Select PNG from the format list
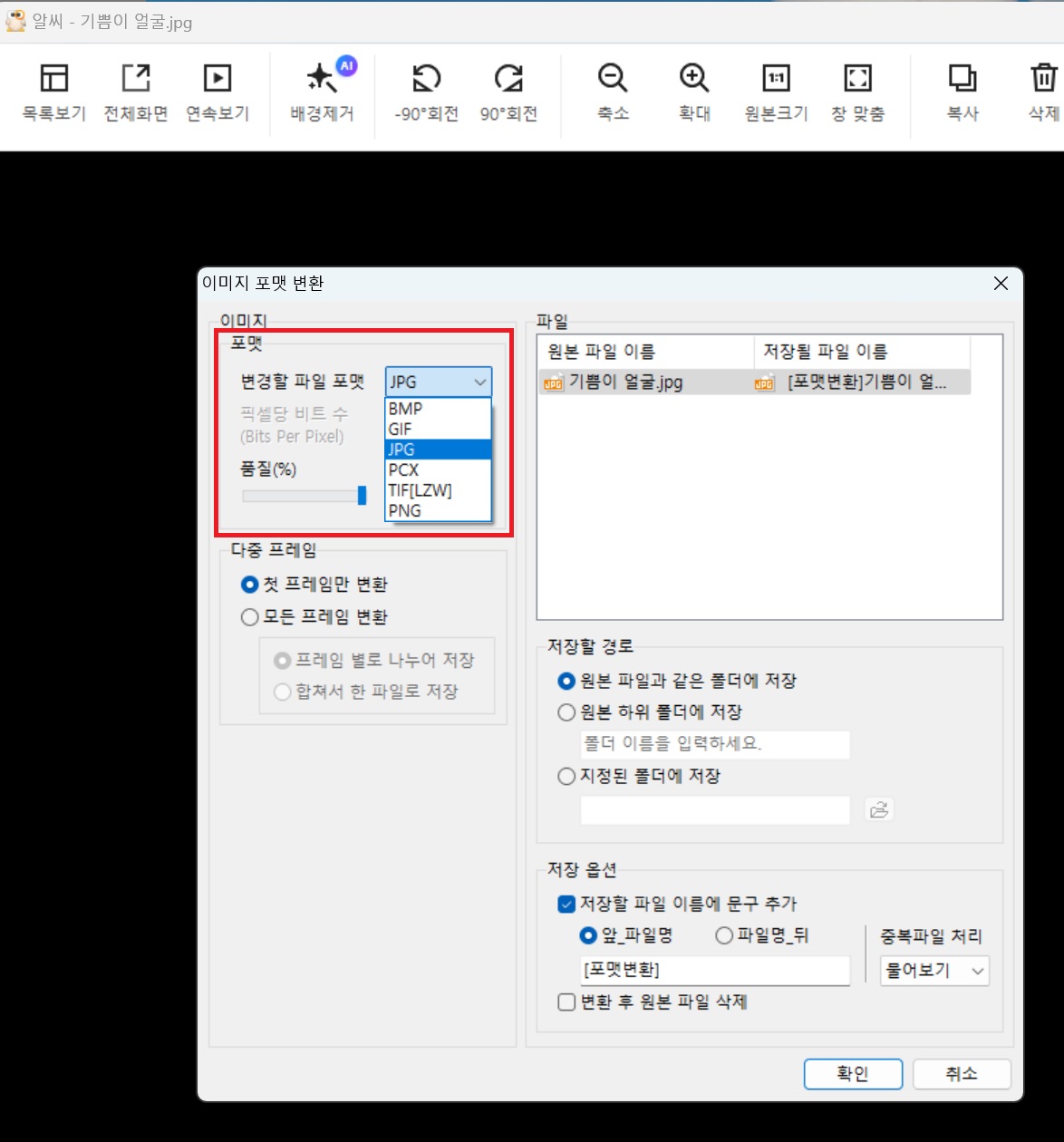The height and width of the screenshot is (1142, 1064). point(405,510)
